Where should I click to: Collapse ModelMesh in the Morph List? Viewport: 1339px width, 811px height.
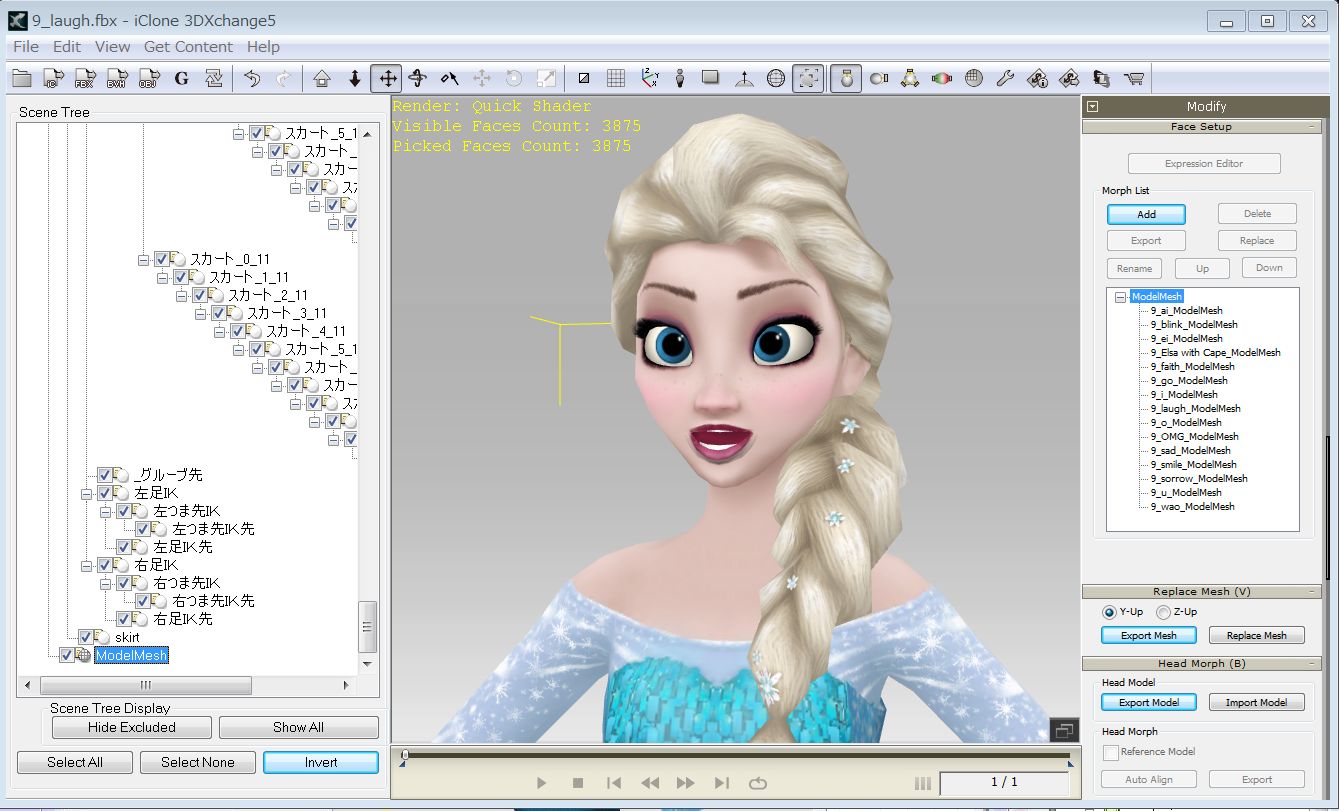(1121, 297)
